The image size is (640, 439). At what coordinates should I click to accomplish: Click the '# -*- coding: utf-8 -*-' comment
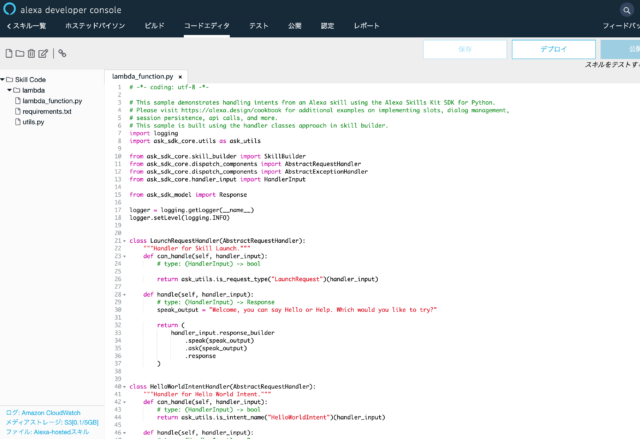[169, 87]
